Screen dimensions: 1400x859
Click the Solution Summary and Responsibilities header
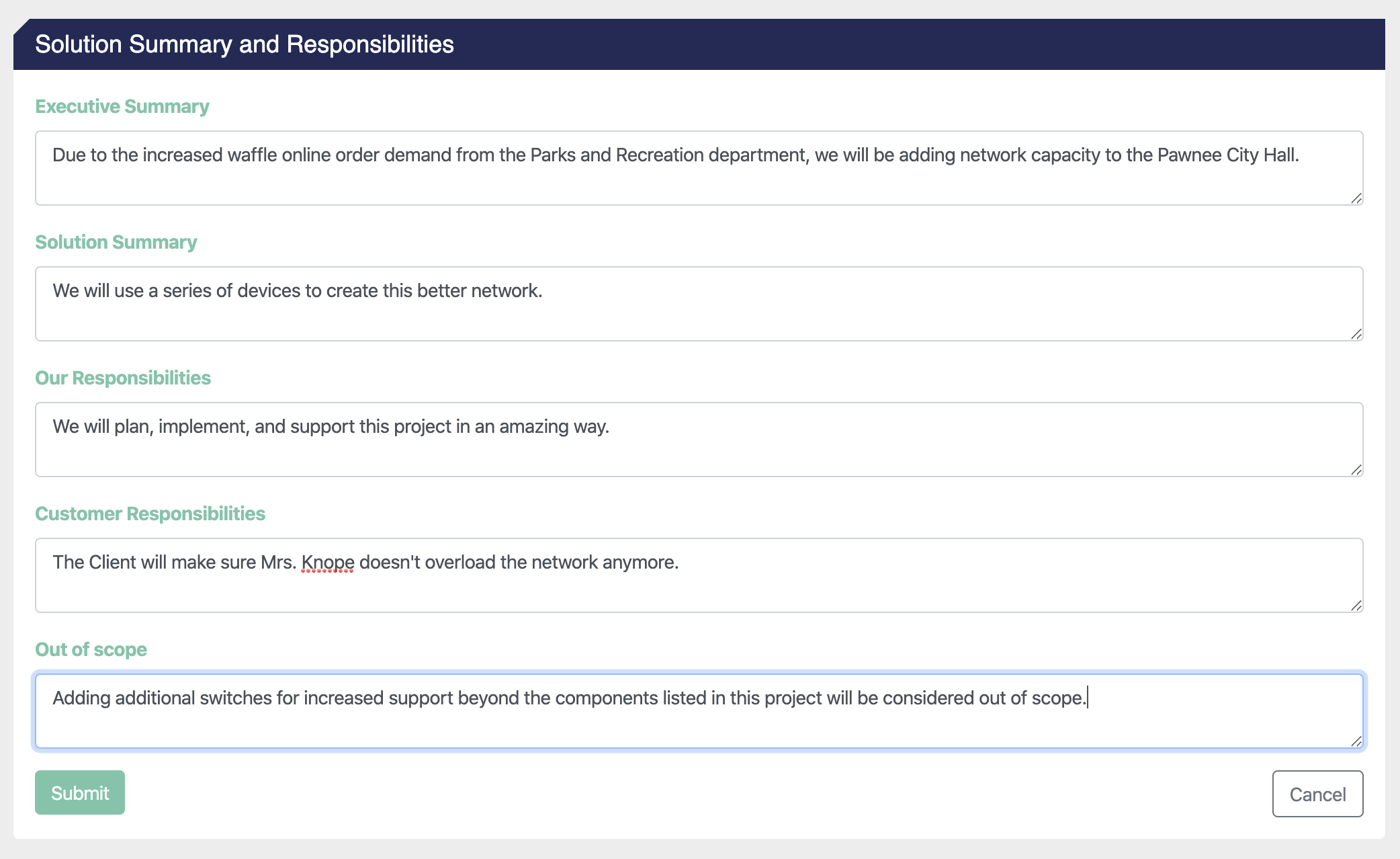[x=245, y=44]
